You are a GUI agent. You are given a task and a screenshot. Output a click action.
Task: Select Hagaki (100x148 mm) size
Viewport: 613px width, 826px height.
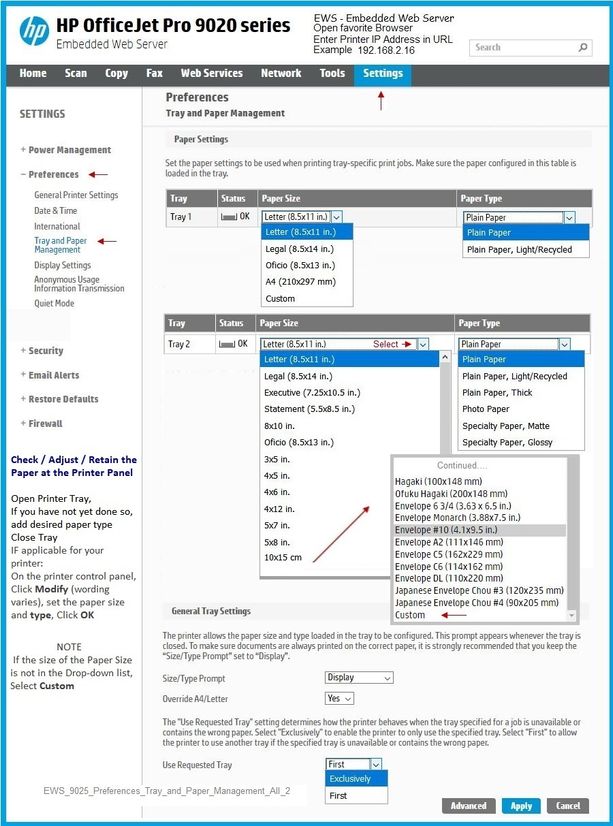[x=480, y=481]
